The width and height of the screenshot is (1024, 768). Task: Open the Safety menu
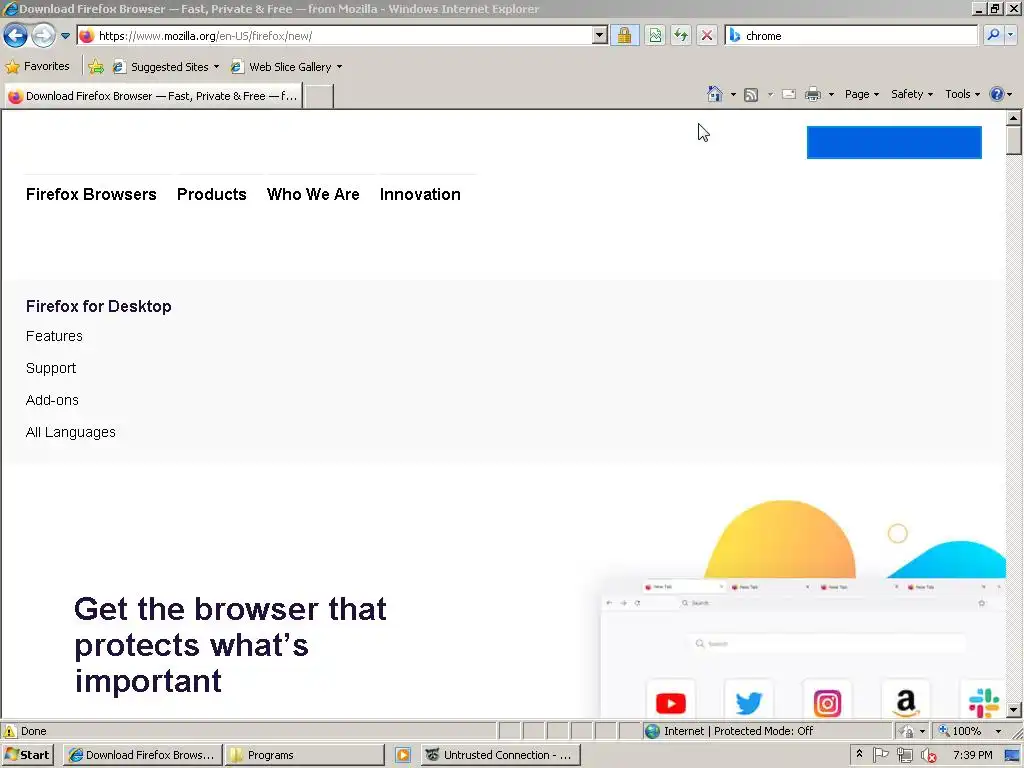(x=912, y=95)
